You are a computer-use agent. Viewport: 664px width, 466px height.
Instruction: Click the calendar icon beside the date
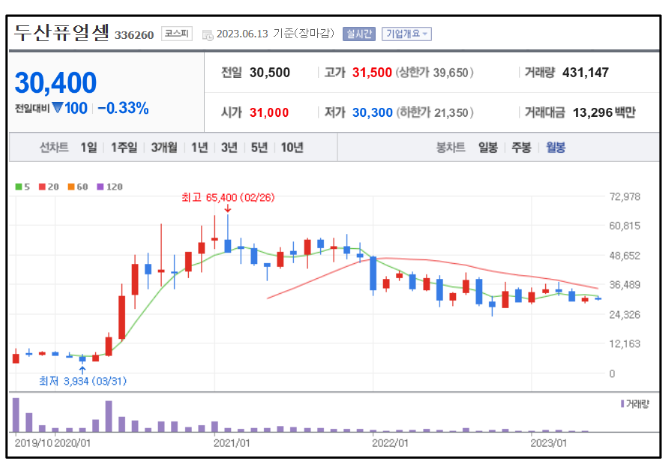[208, 35]
